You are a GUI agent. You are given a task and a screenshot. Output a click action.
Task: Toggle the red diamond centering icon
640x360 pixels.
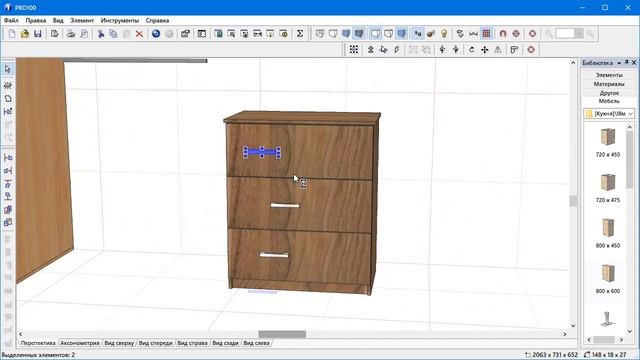click(x=516, y=34)
